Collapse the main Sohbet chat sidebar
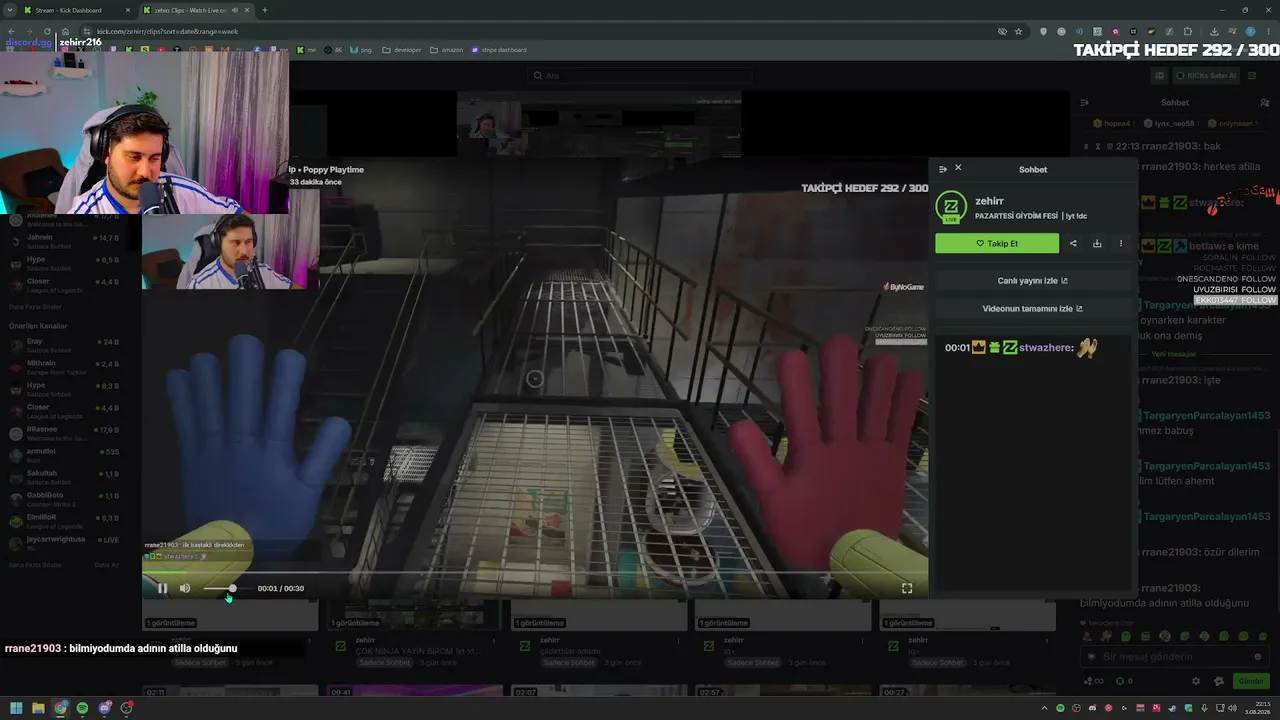1280x720 pixels. (1085, 102)
